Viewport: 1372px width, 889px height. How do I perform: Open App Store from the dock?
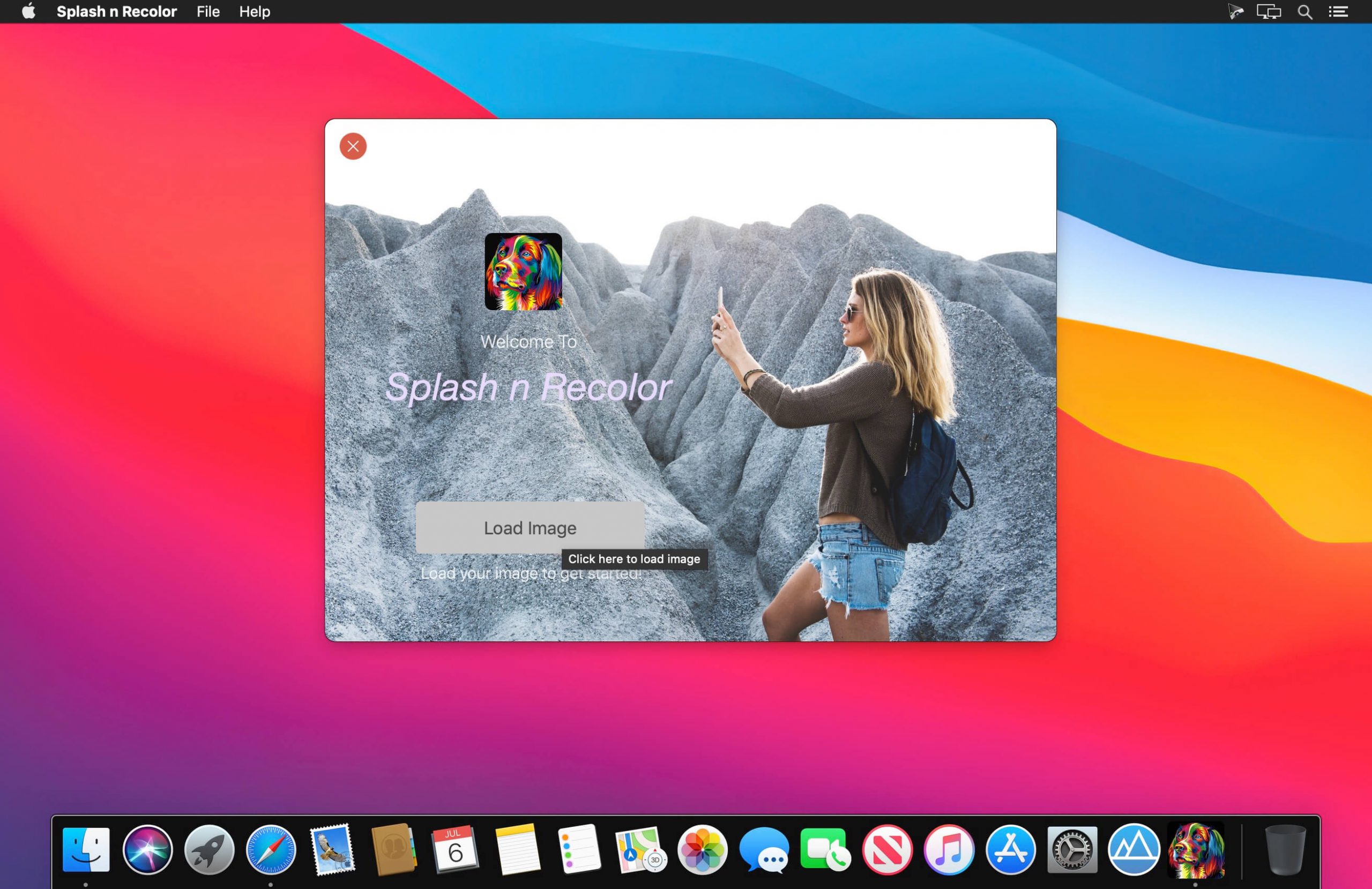[x=1011, y=849]
